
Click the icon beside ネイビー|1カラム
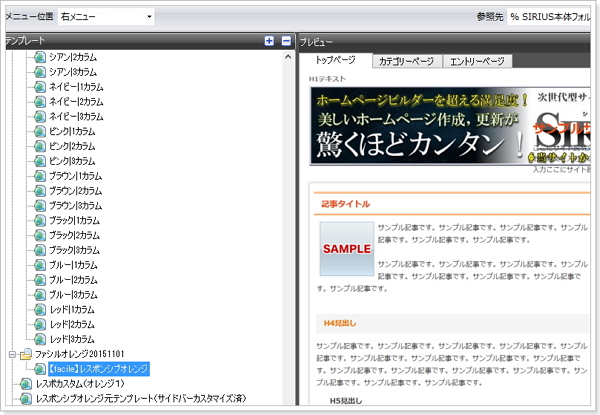[40, 87]
